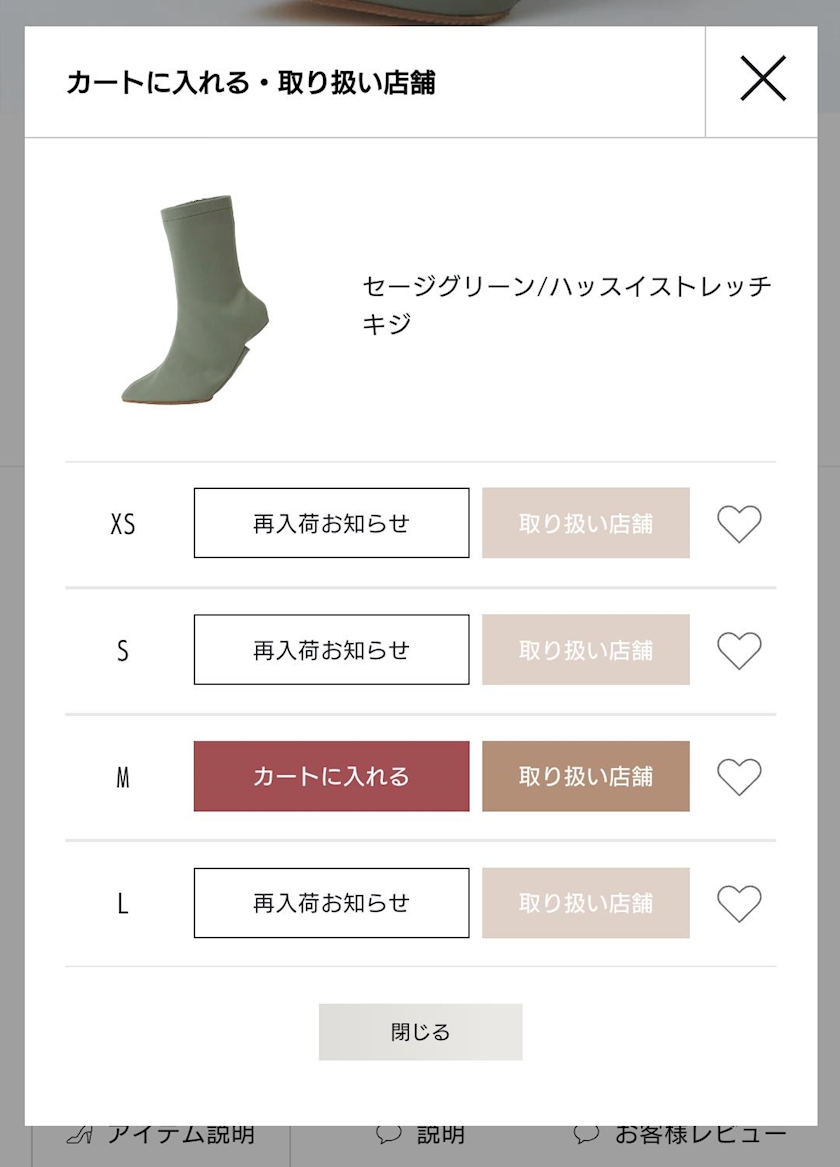Viewport: 840px width, 1167px height.
Task: View stores carrying size S
Action: [586, 650]
